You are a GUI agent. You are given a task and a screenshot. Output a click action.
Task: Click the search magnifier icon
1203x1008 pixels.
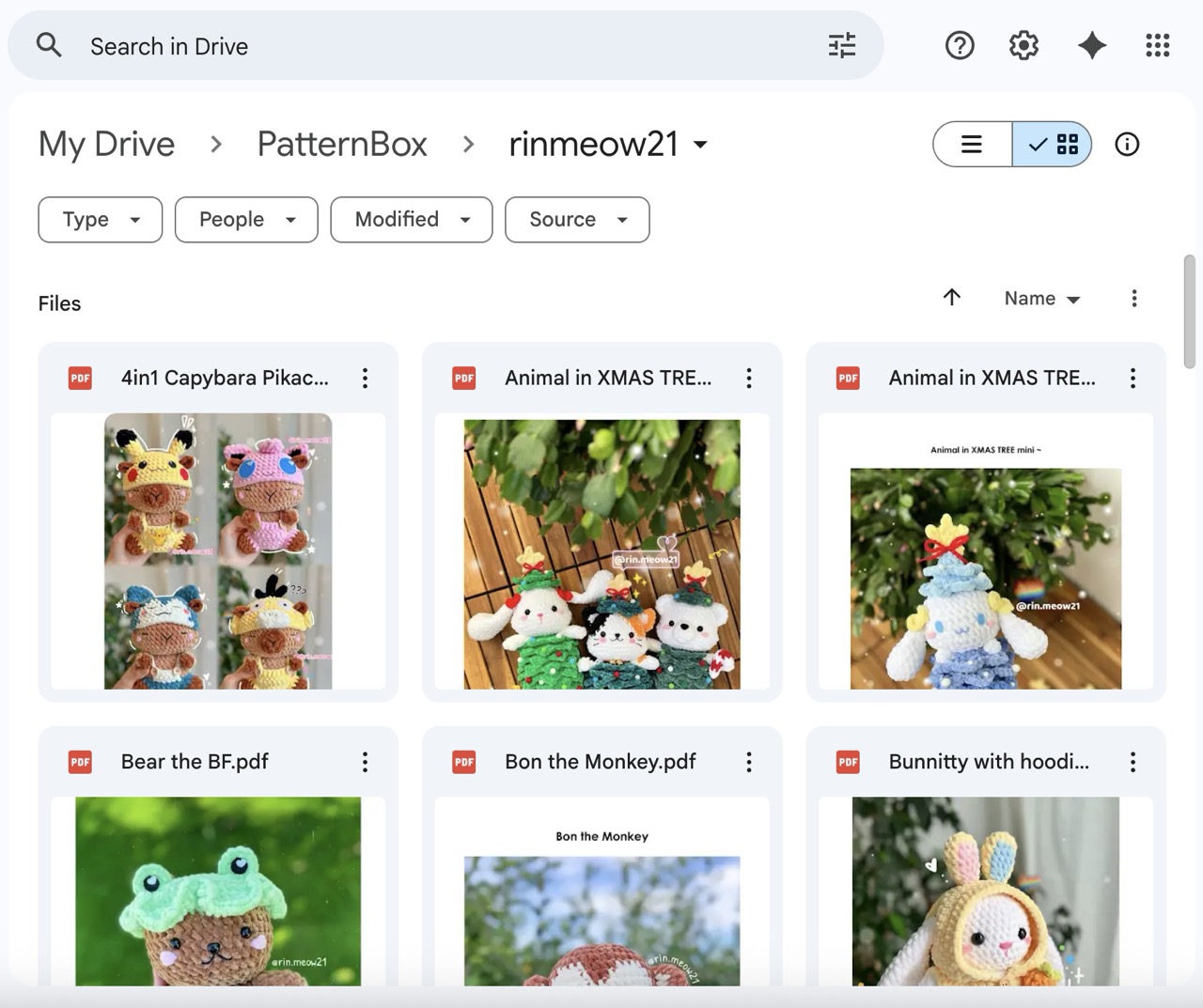click(49, 45)
